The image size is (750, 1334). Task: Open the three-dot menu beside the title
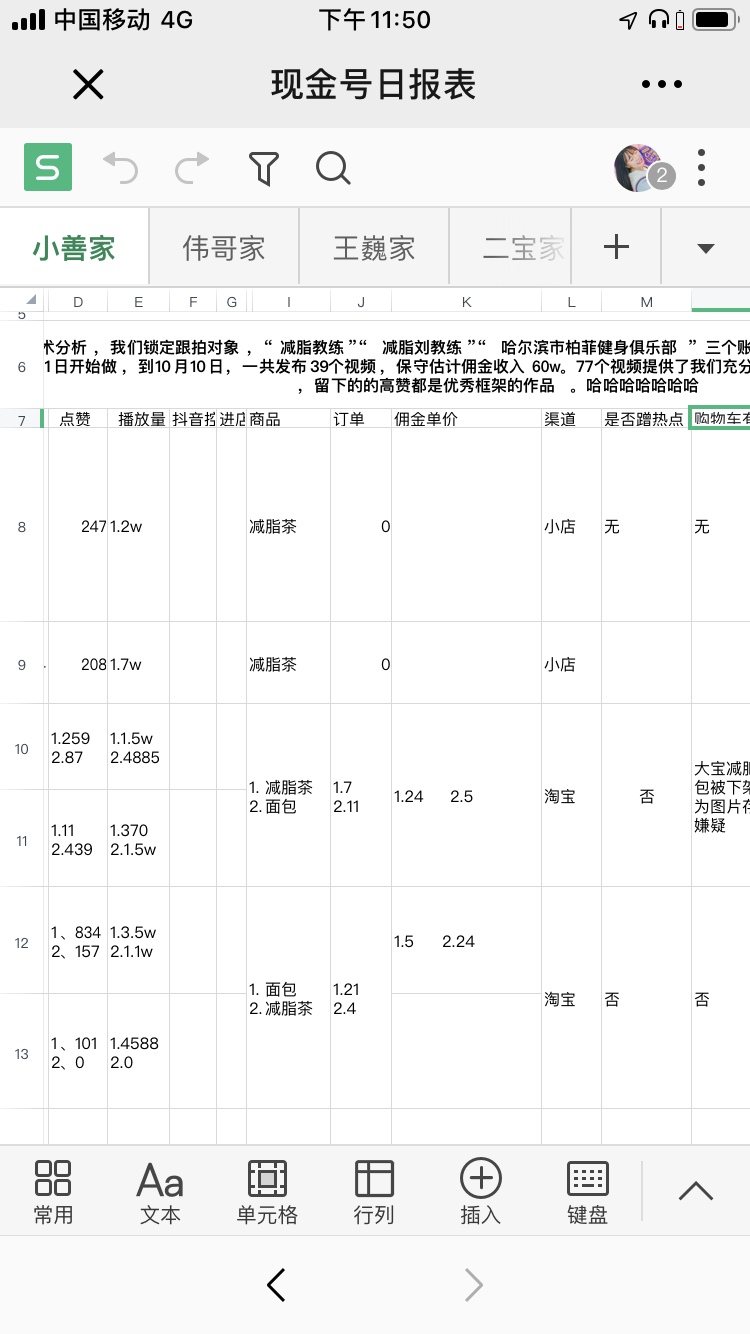662,85
